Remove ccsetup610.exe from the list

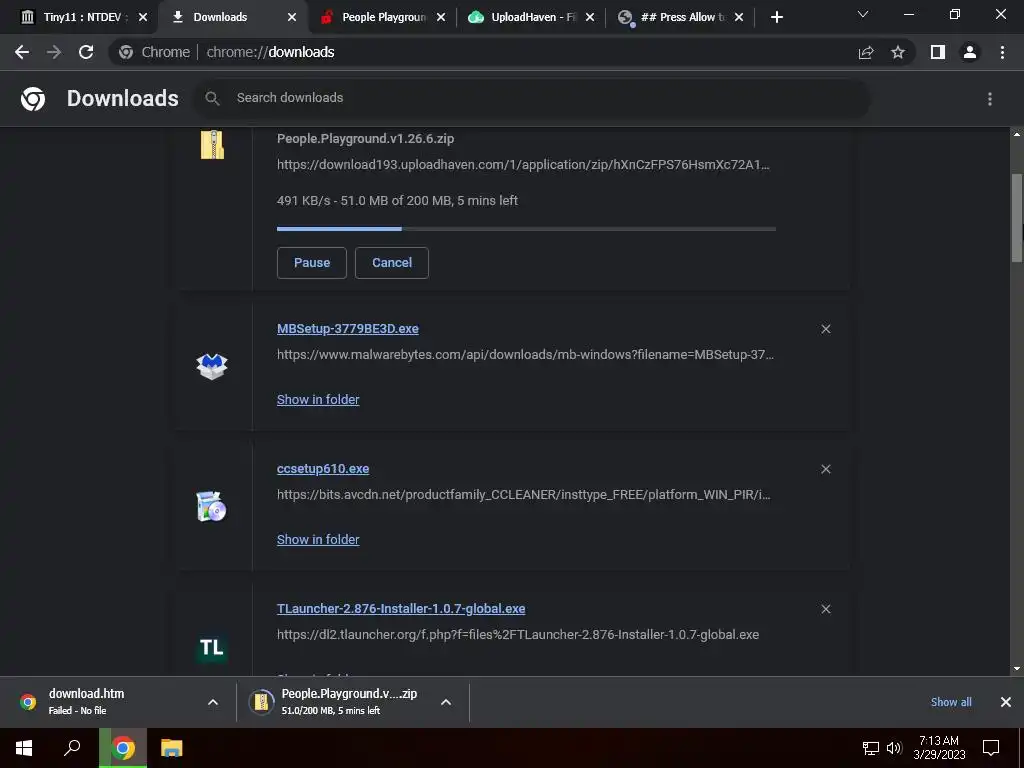(826, 470)
